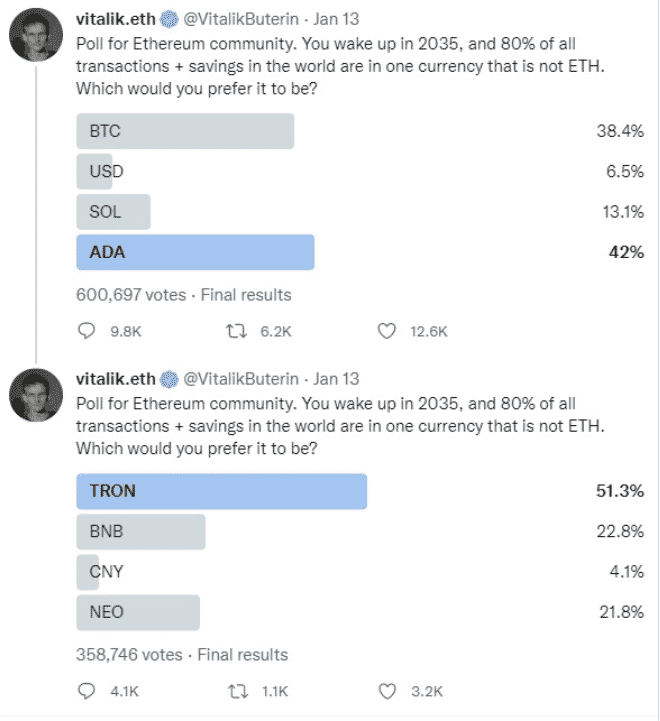Screen dimensions: 660x721
Task: Retweet the second poll tweet
Action: (x=238, y=691)
